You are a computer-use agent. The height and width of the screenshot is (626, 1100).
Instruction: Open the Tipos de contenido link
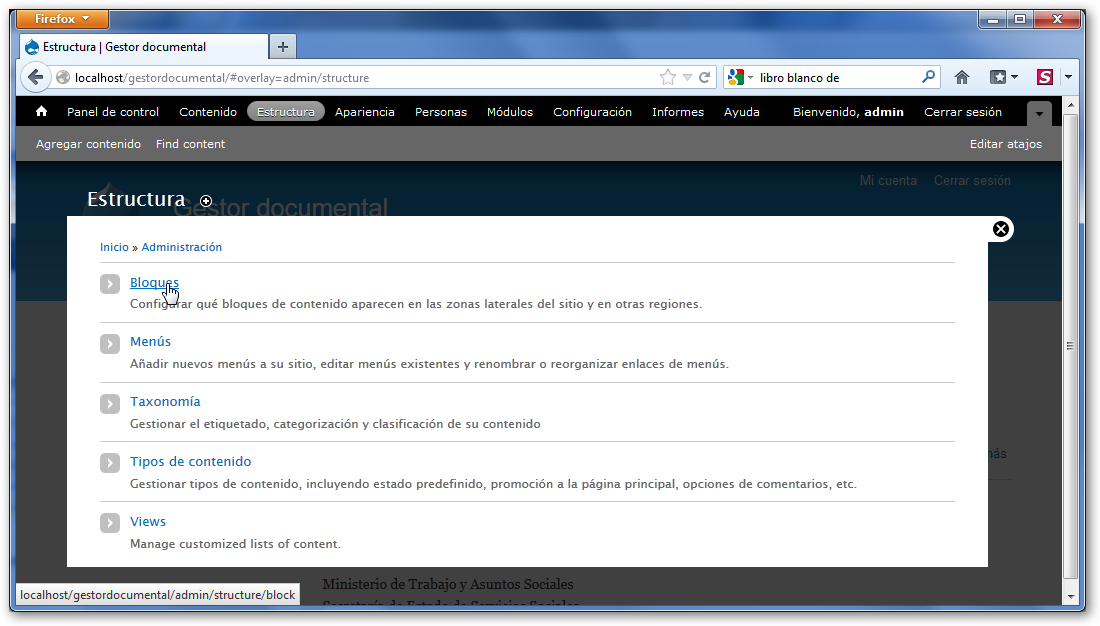point(190,462)
